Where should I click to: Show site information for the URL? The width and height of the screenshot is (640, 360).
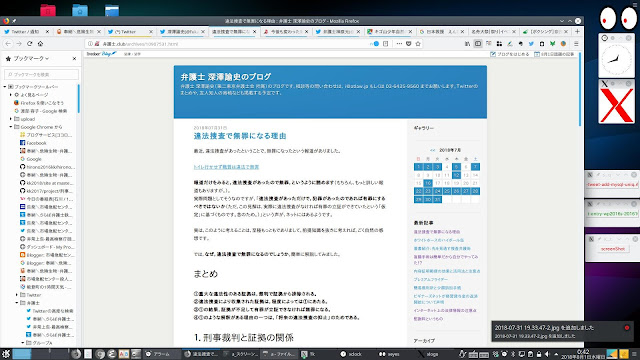[90, 44]
